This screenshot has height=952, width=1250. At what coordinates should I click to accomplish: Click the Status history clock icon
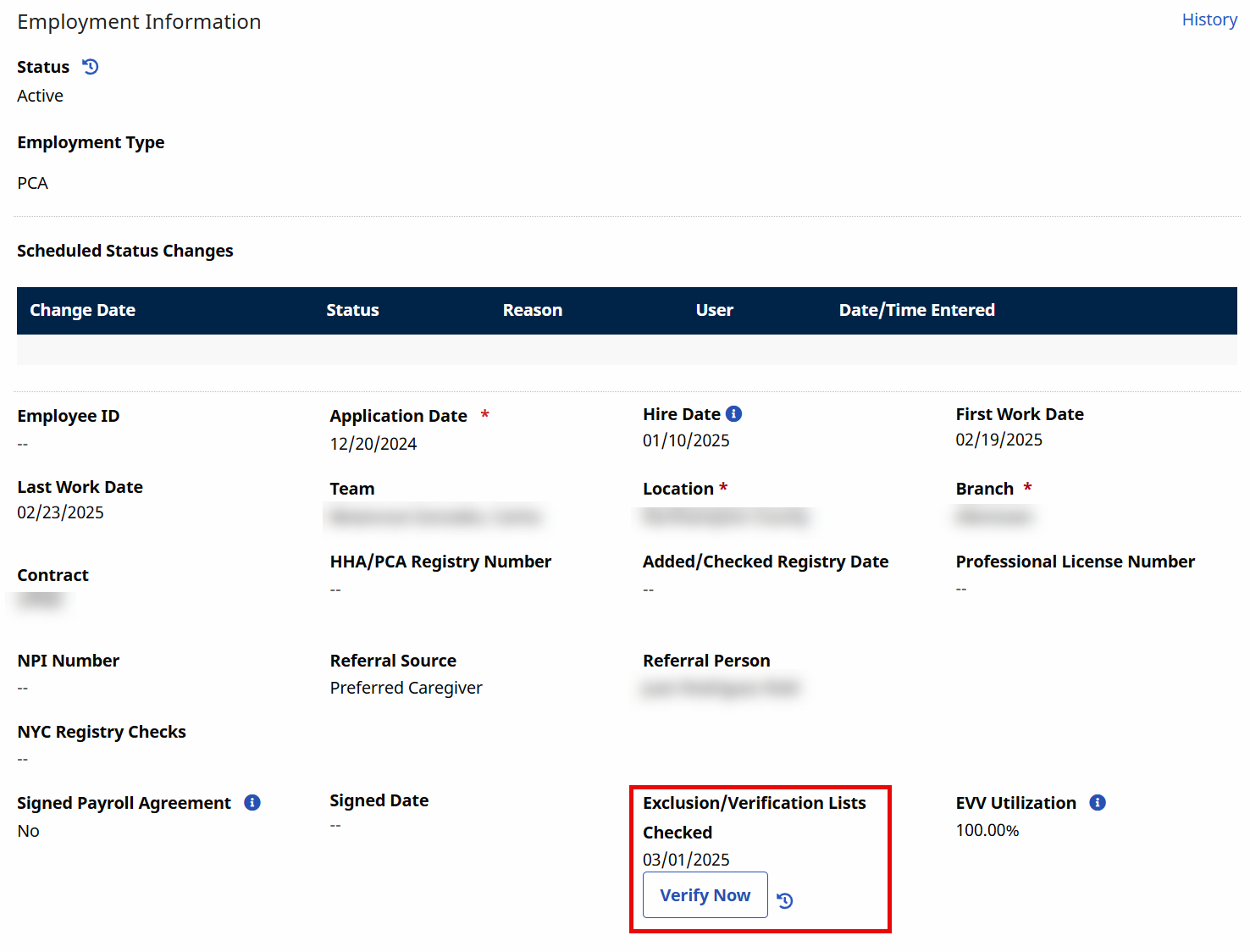click(91, 67)
